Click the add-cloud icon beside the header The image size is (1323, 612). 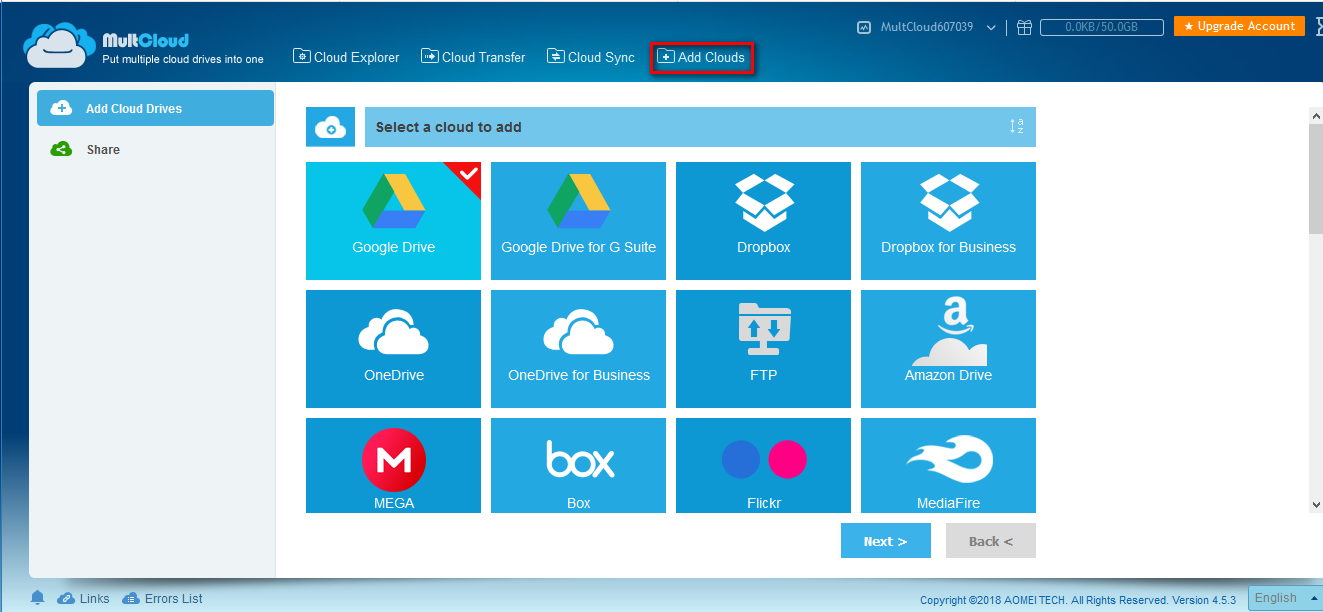(330, 127)
